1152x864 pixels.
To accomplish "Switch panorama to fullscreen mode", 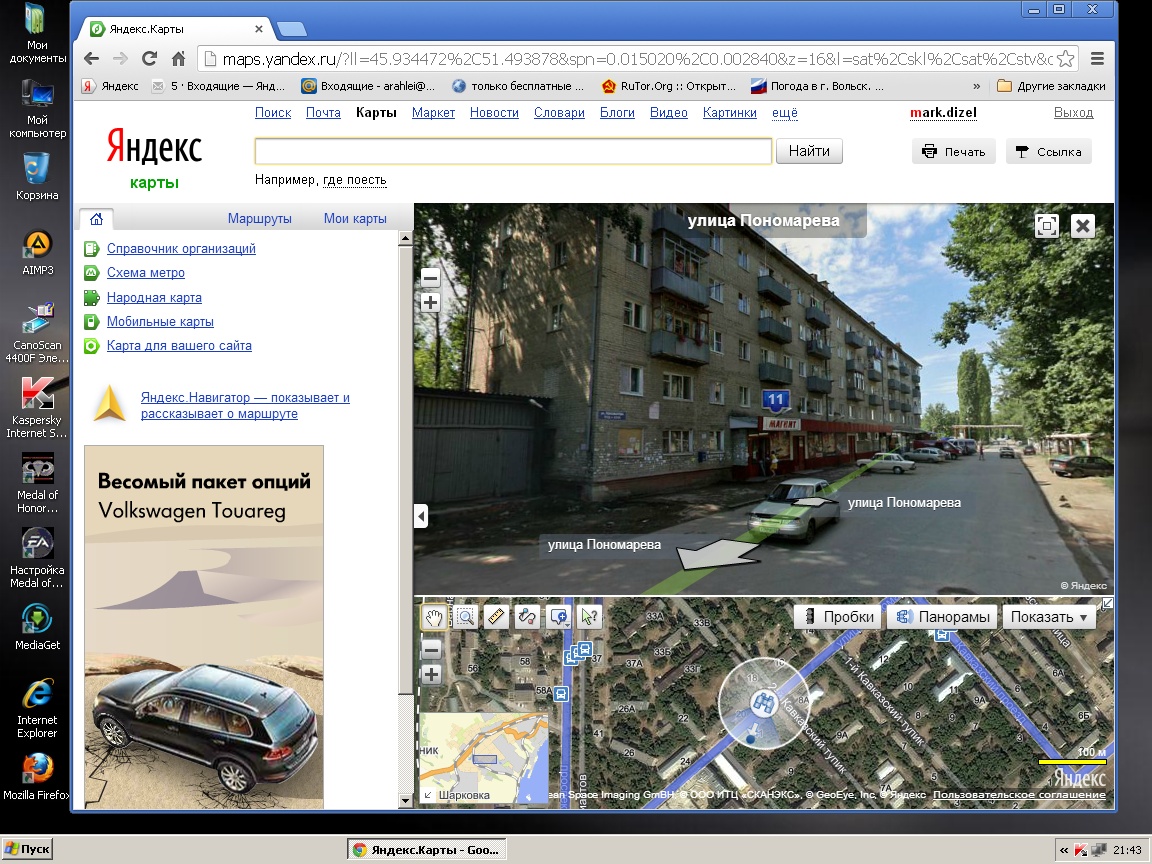I will [1046, 226].
